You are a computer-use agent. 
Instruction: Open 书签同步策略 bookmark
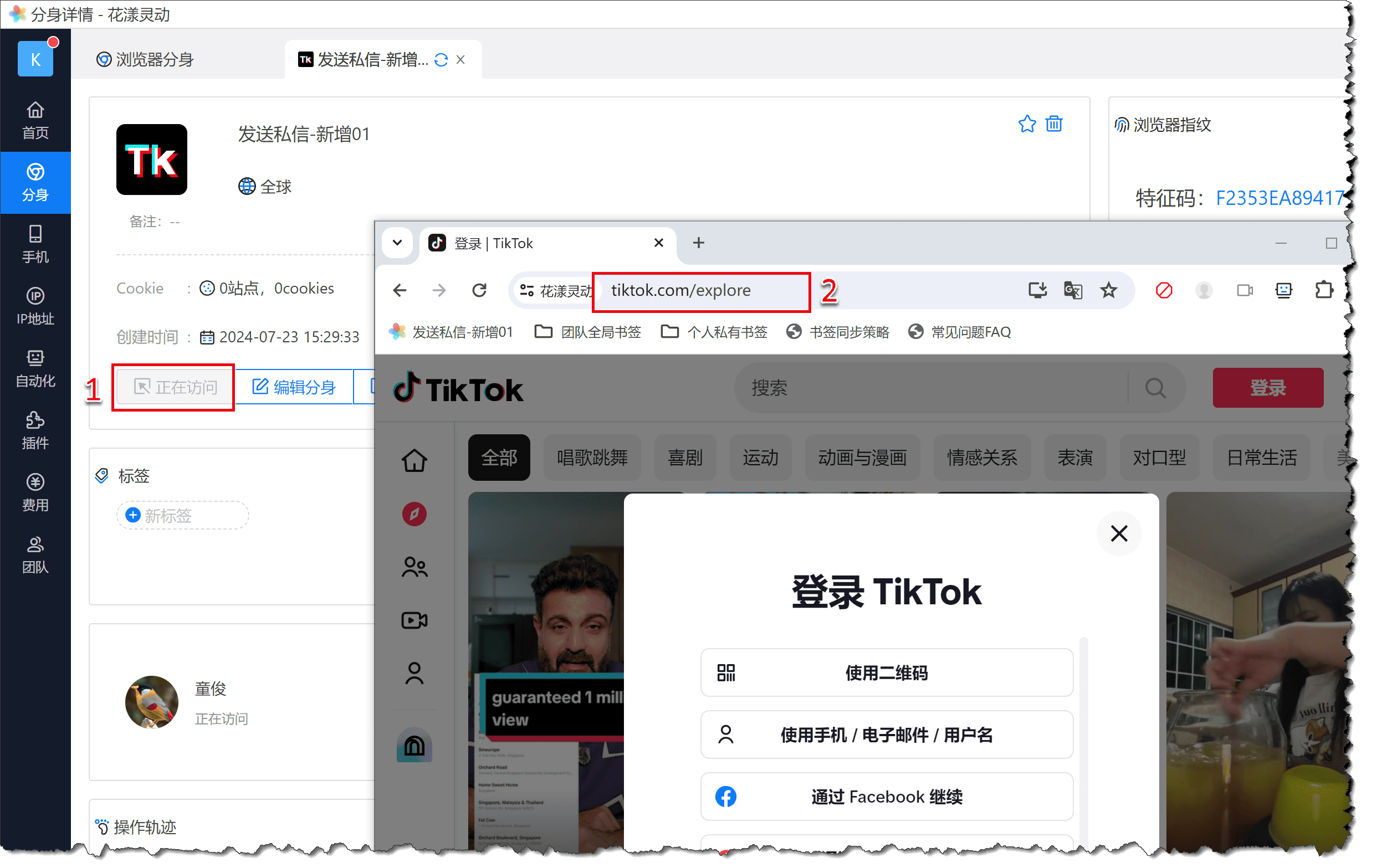pos(838,332)
